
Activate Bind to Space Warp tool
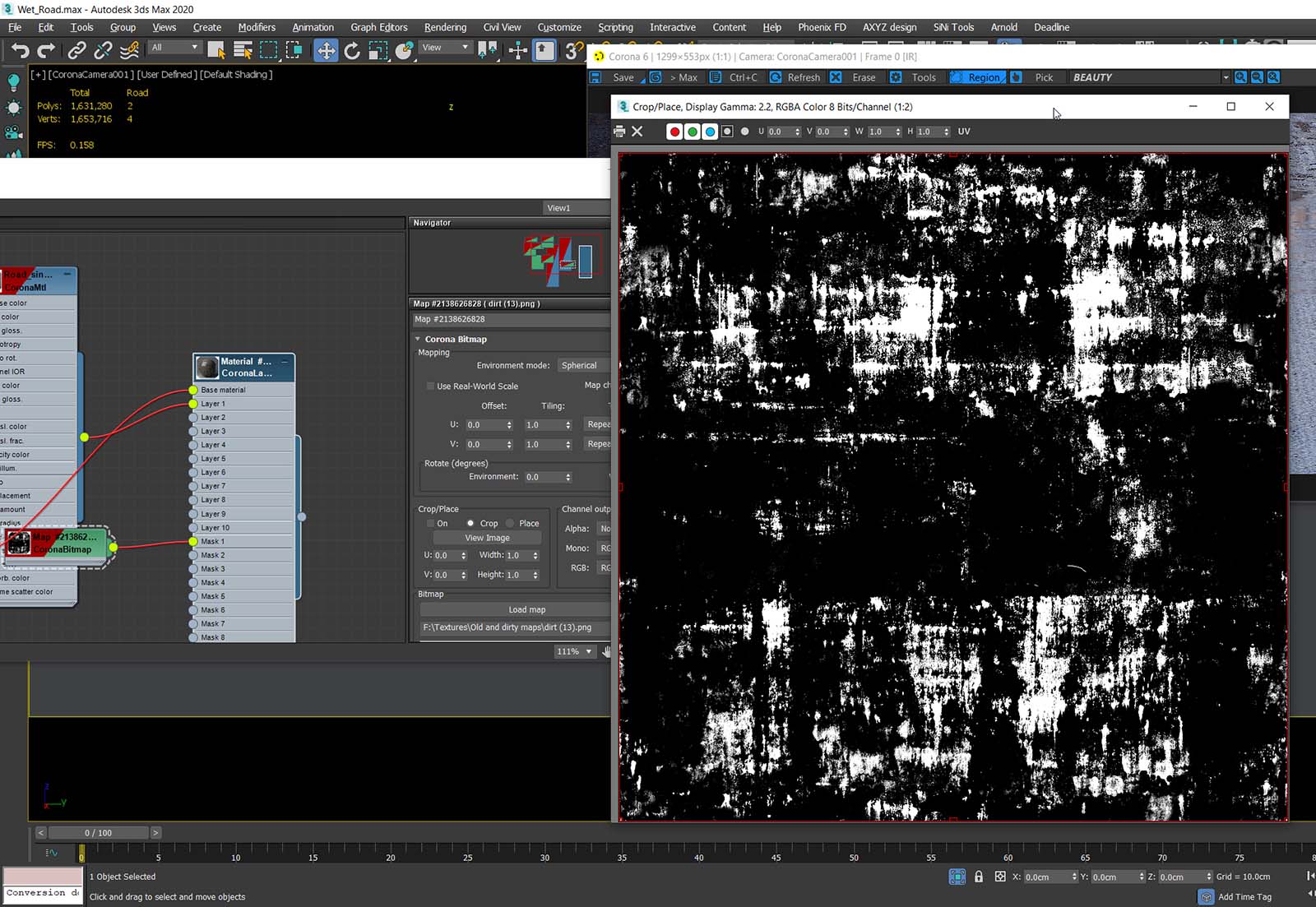(x=129, y=51)
